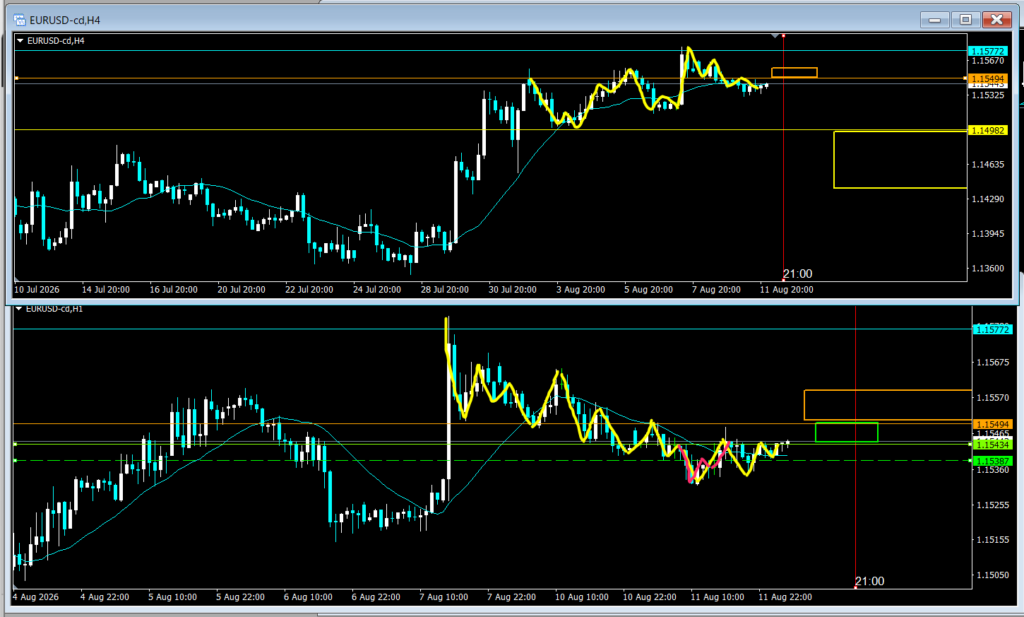Click the 3 Aug 20:00 time label
The height and width of the screenshot is (617, 1024).
[x=581, y=289]
